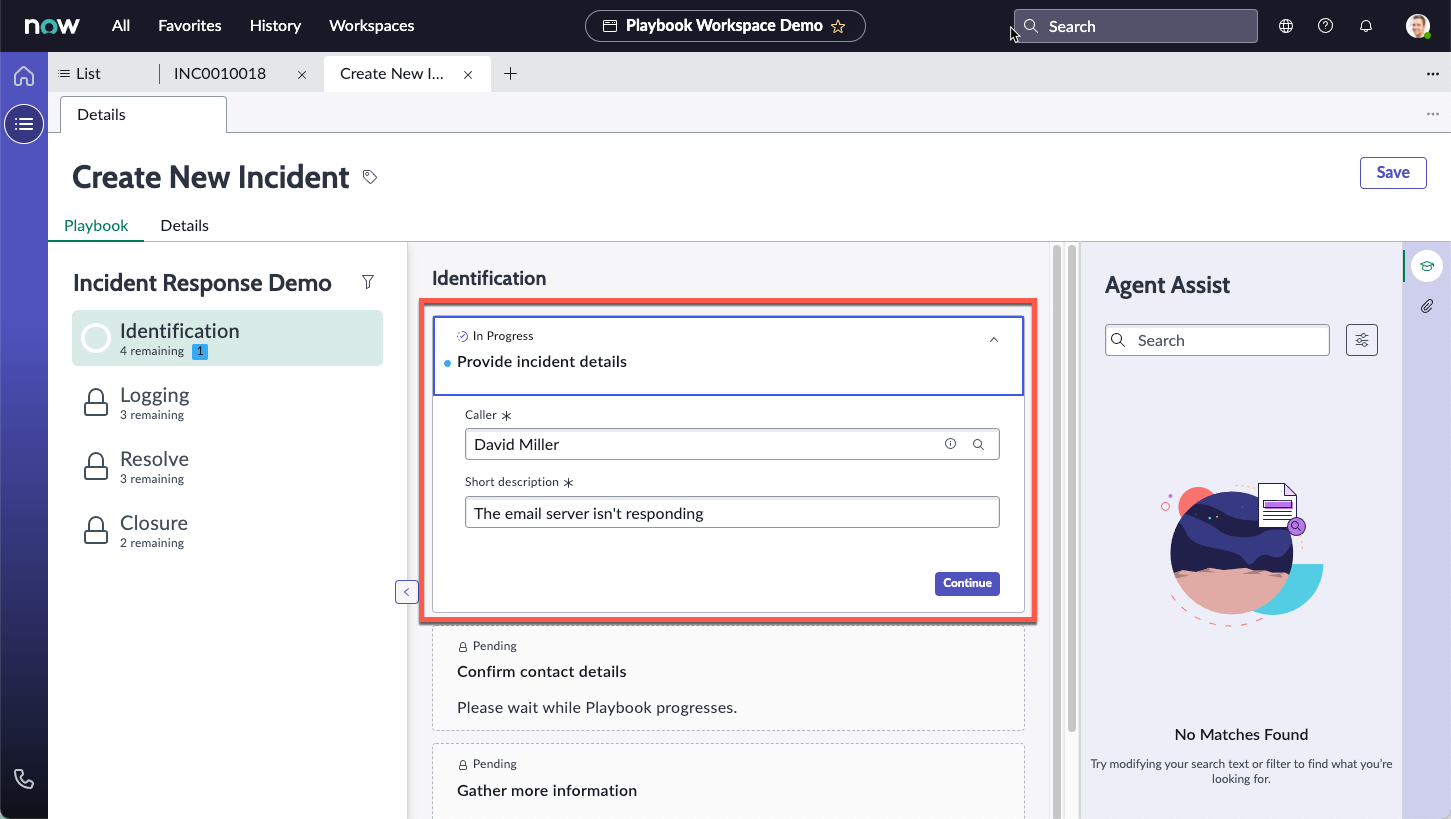Select the Agent Assist graduation cap icon

pos(1427,266)
